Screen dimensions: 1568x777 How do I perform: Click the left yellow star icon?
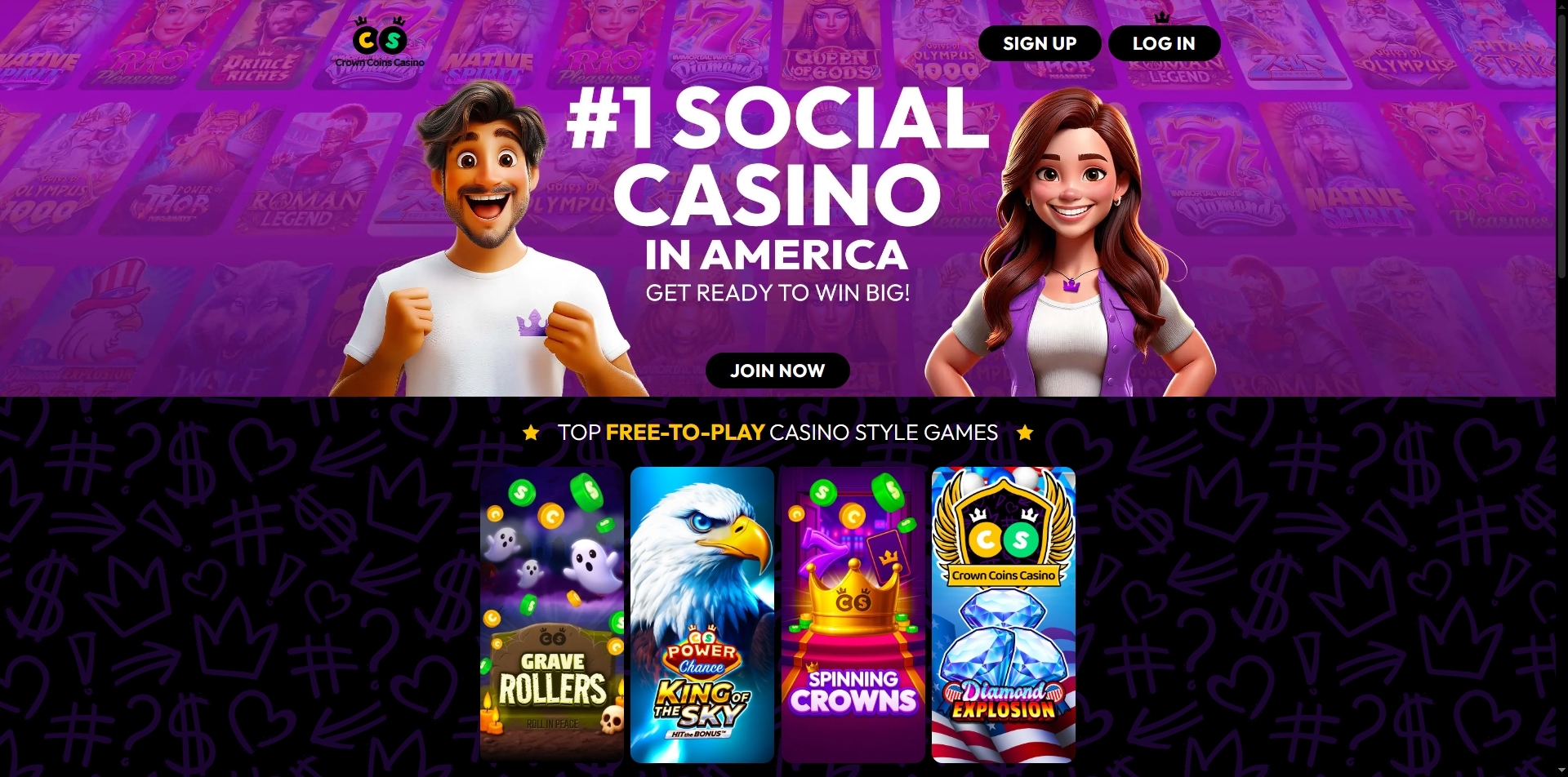[x=531, y=433]
